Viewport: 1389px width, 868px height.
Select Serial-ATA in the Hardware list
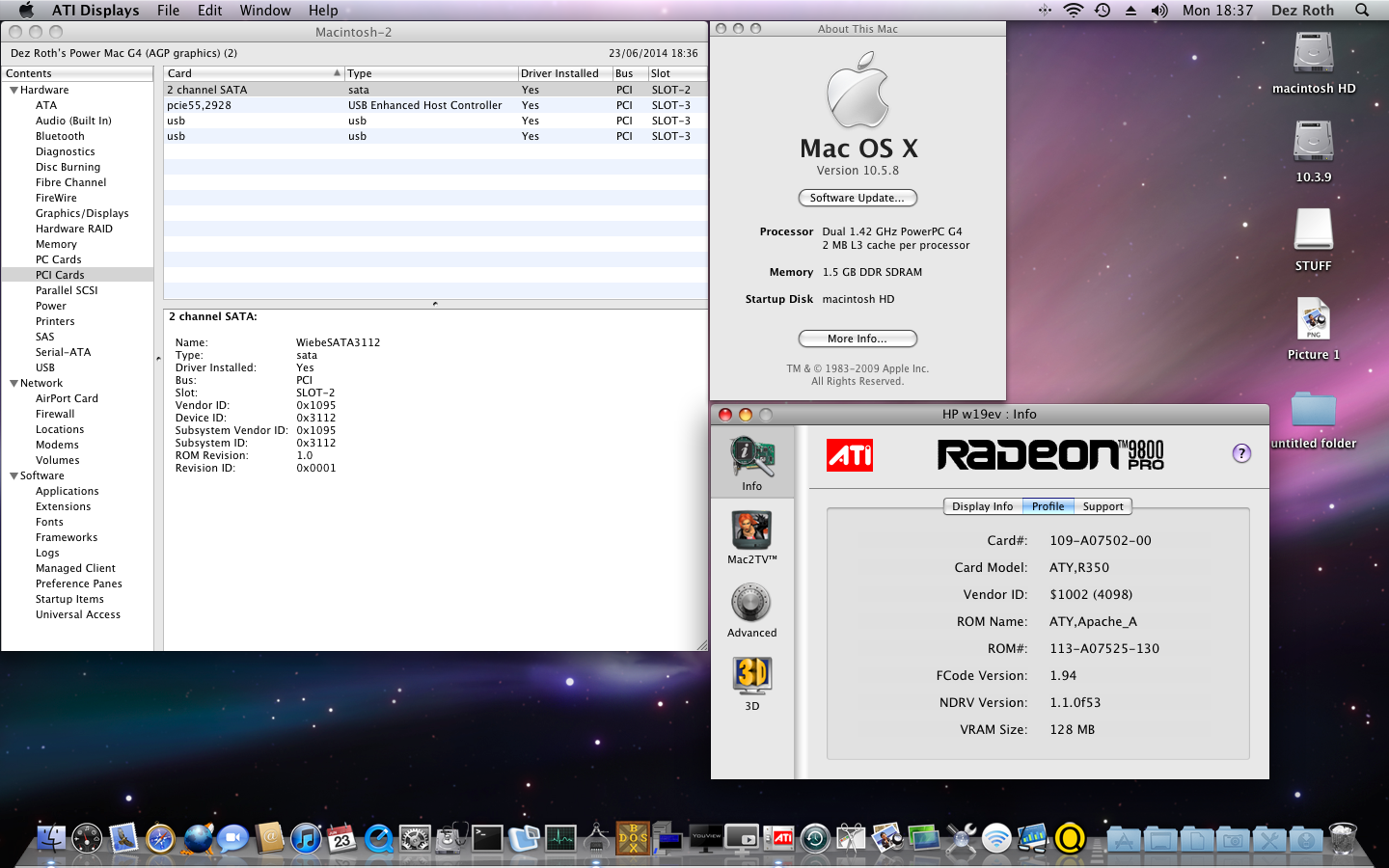coord(63,352)
